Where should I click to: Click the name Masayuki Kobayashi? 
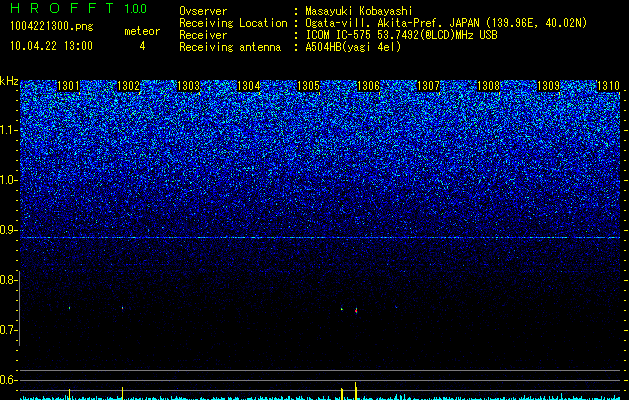pos(358,11)
